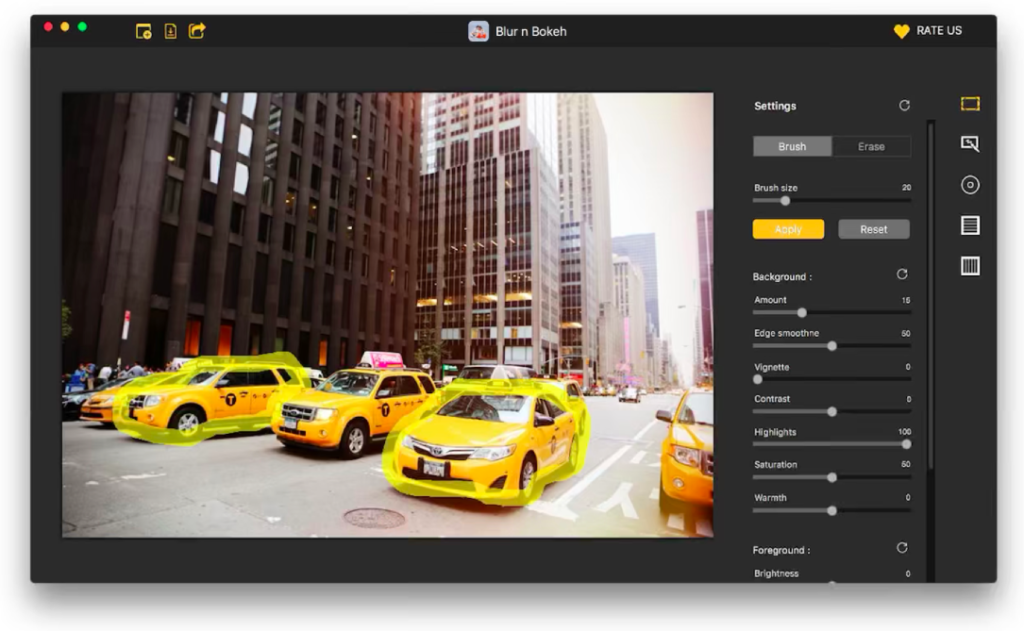Adjust the Saturation slider
Image resolution: width=1024 pixels, height=631 pixels.
[832, 477]
